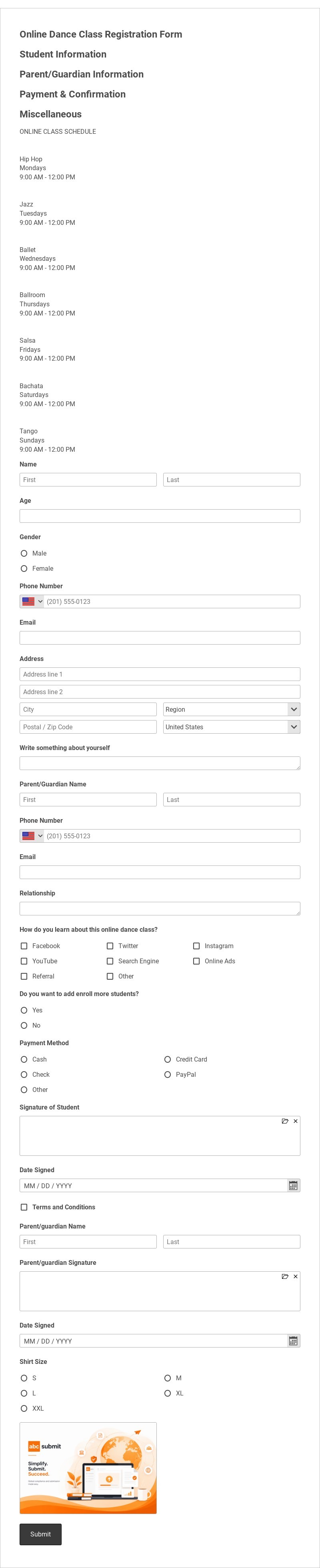Click the Age input field
320x1568 pixels.
pyautogui.click(x=160, y=516)
